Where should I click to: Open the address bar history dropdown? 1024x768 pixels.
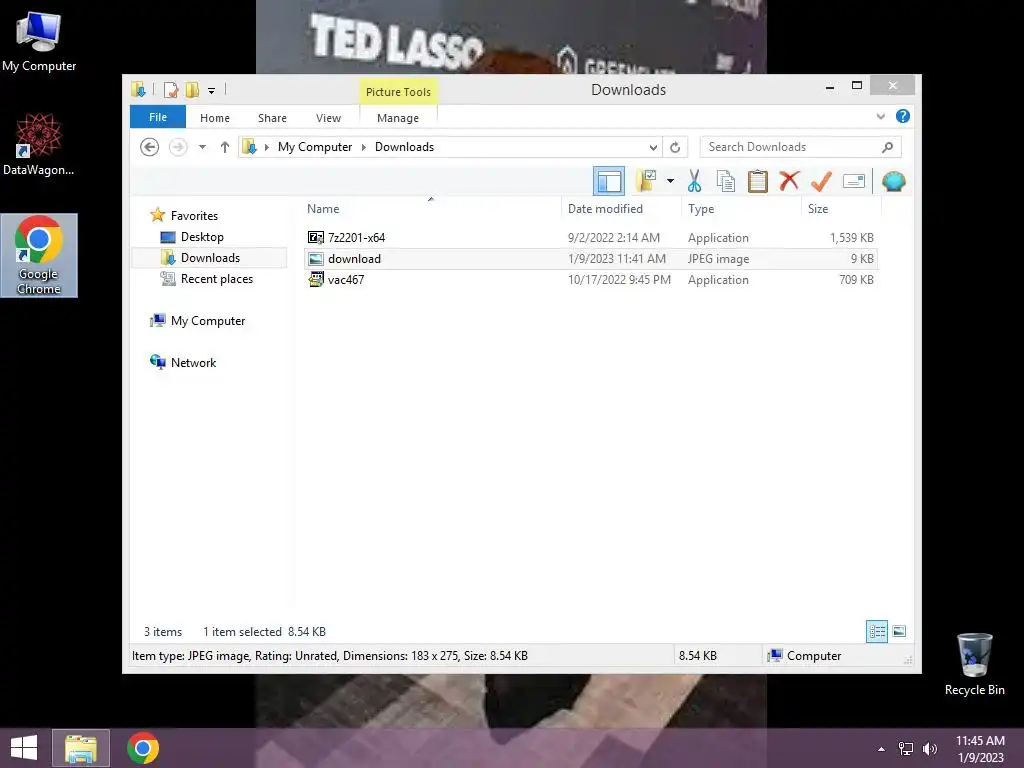(652, 147)
